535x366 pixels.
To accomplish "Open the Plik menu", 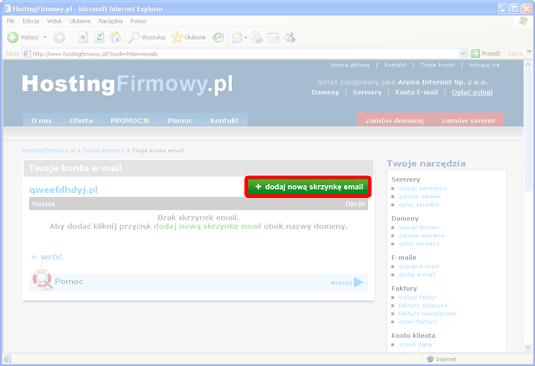I will (11, 21).
